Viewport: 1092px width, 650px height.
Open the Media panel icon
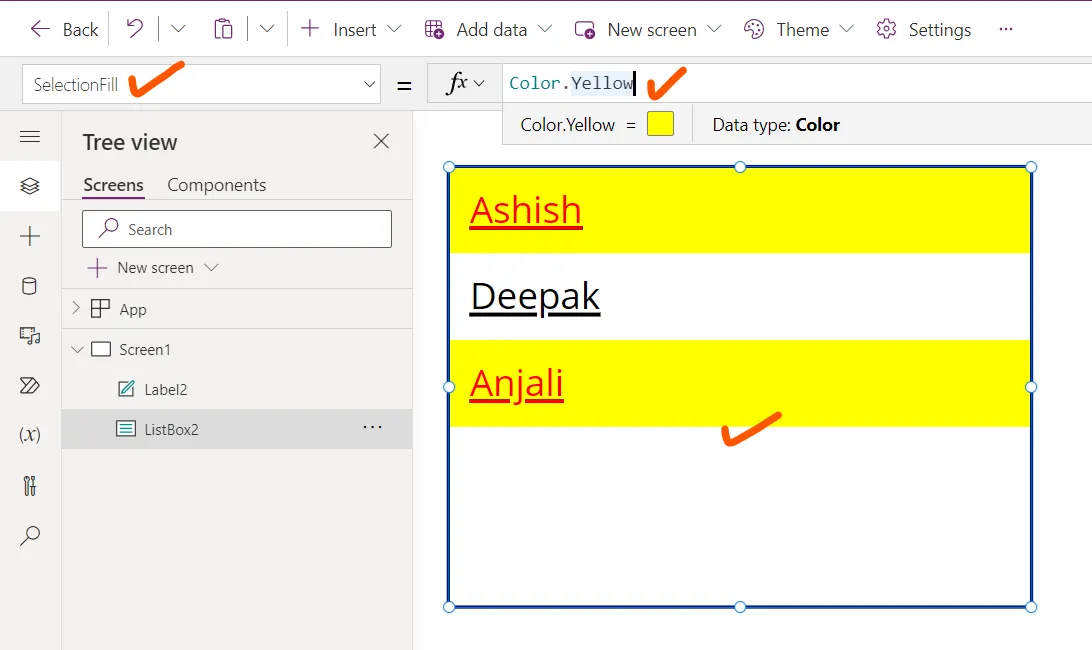[x=32, y=336]
